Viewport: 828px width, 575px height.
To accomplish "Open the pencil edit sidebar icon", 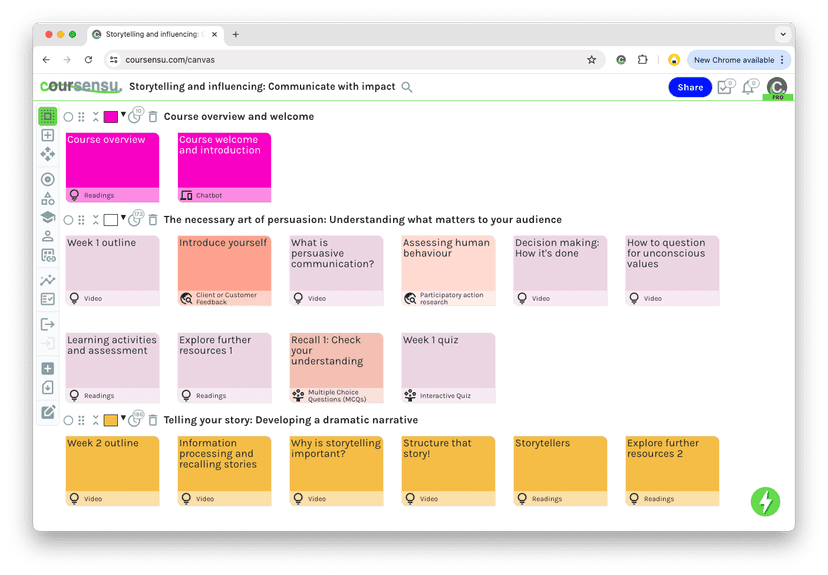I will [x=48, y=412].
